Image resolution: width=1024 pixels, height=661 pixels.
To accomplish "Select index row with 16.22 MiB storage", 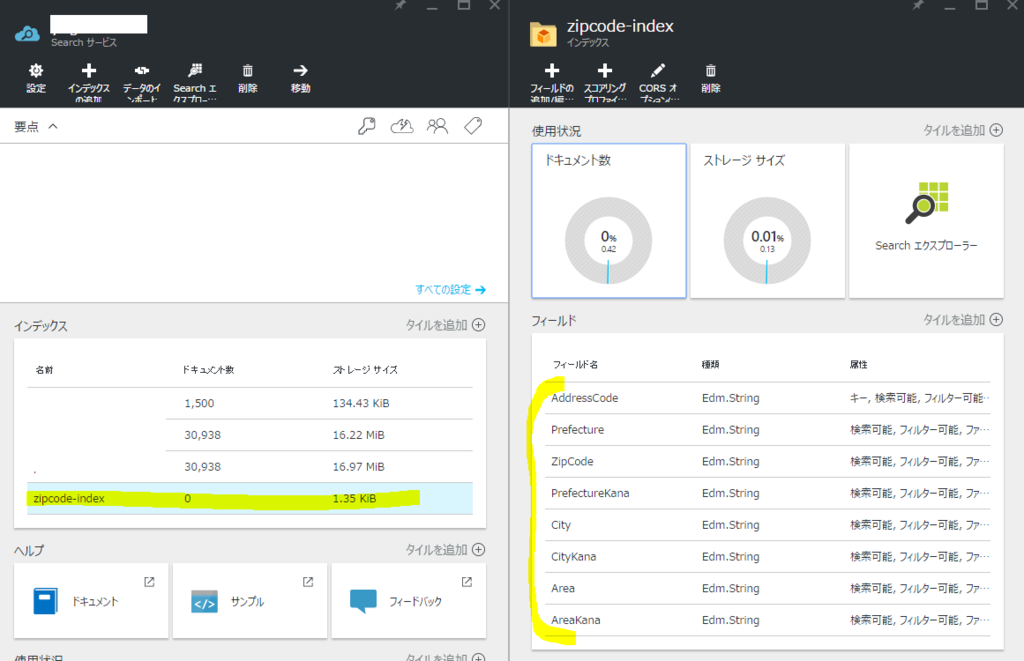I will coord(249,435).
